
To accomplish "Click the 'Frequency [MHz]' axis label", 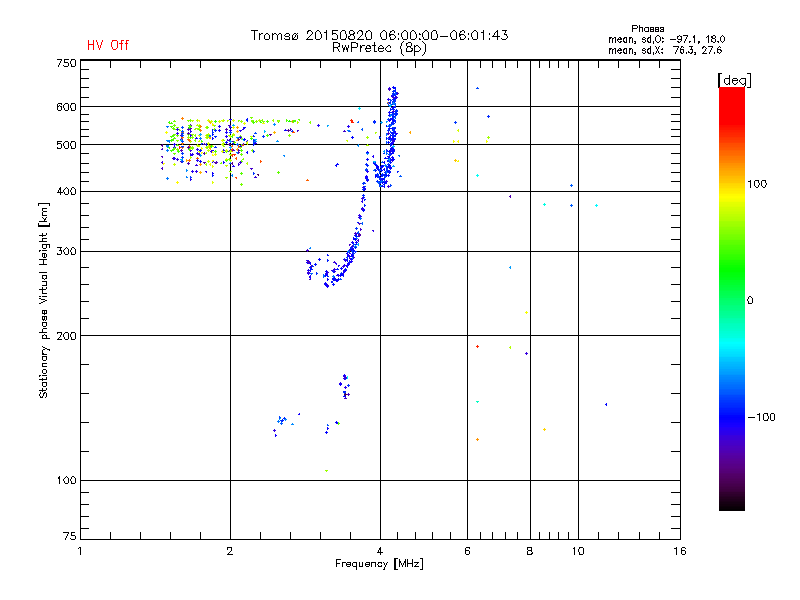I will [x=379, y=564].
